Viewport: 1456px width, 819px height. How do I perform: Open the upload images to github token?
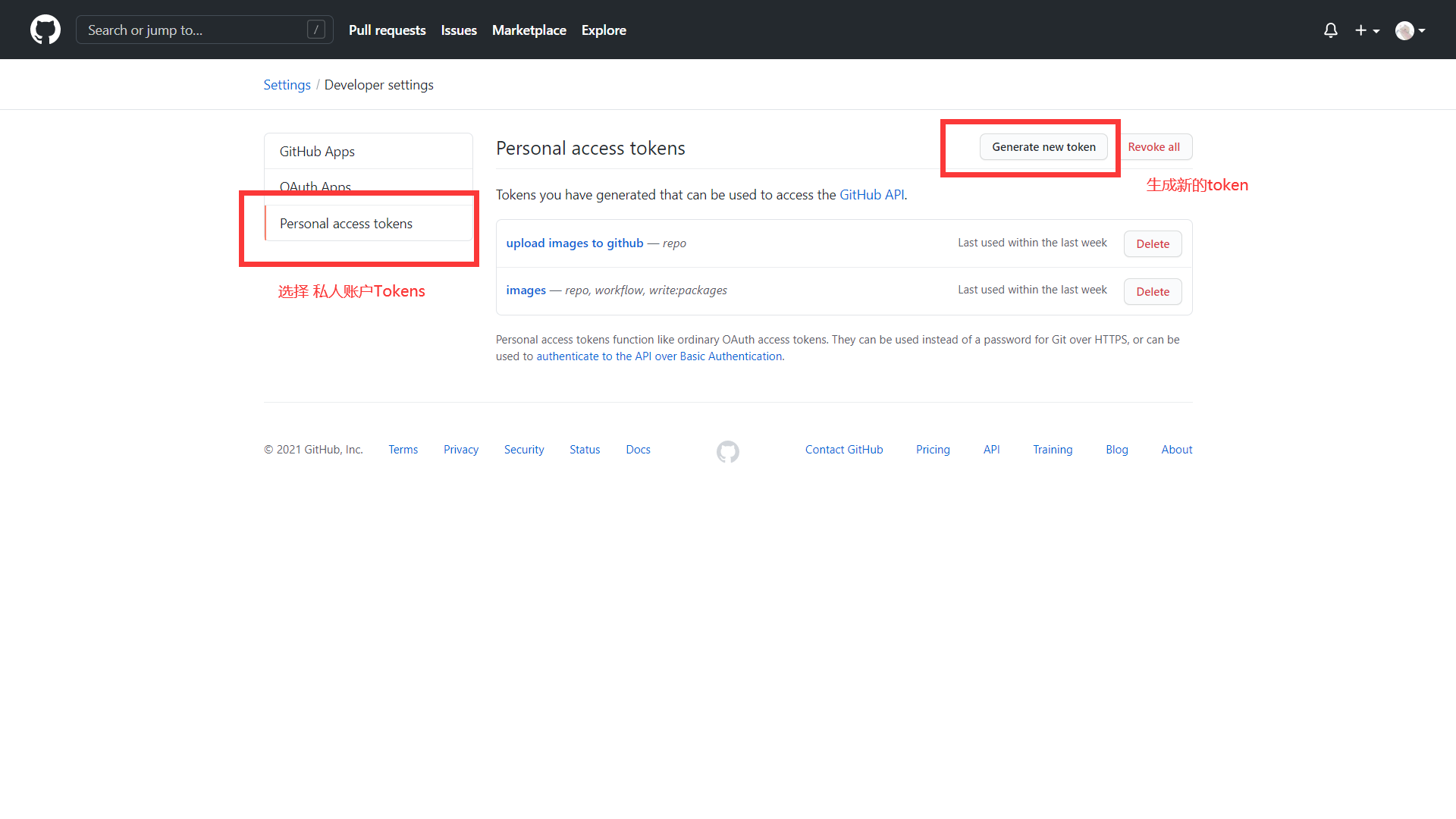point(574,243)
